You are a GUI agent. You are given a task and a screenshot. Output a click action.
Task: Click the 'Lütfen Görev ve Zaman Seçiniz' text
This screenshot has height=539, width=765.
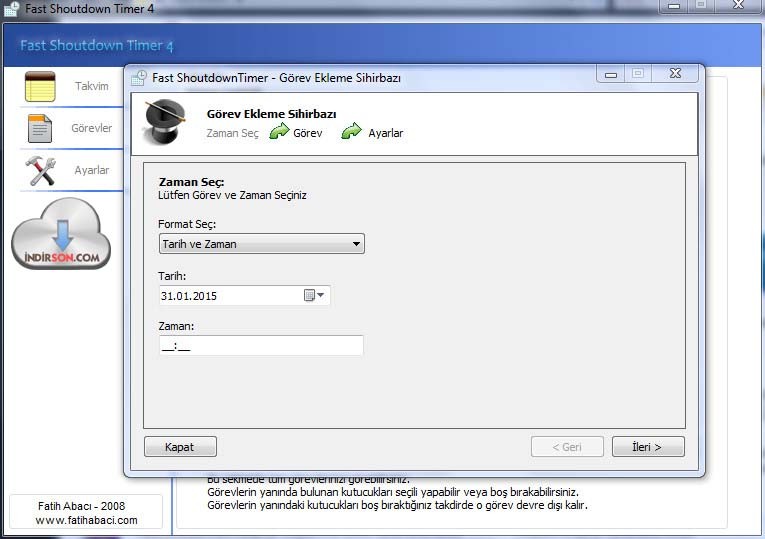[232, 195]
